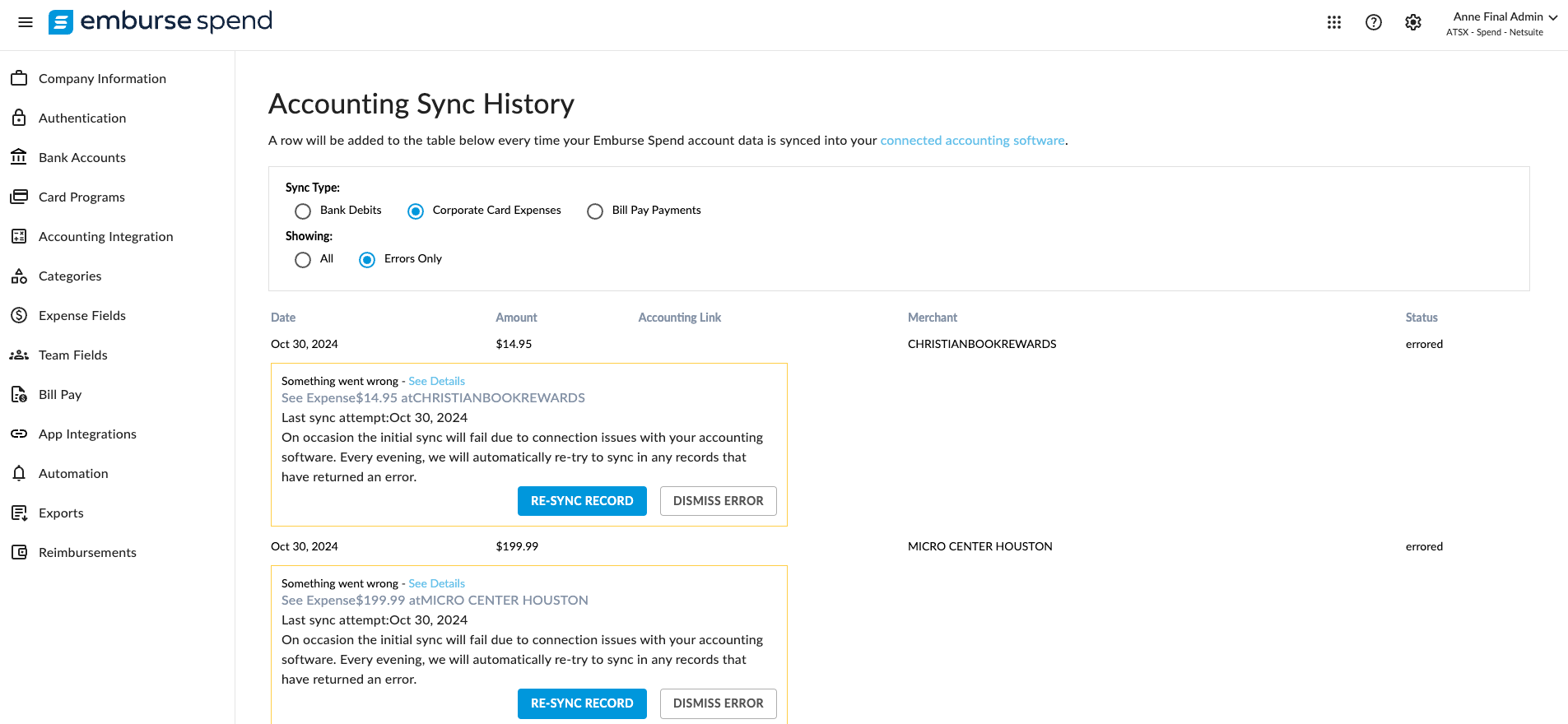Open Accounting Integration settings

click(106, 236)
